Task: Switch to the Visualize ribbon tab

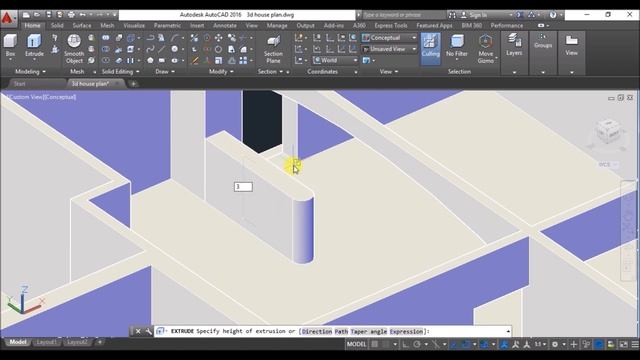Action: pyautogui.click(x=134, y=25)
